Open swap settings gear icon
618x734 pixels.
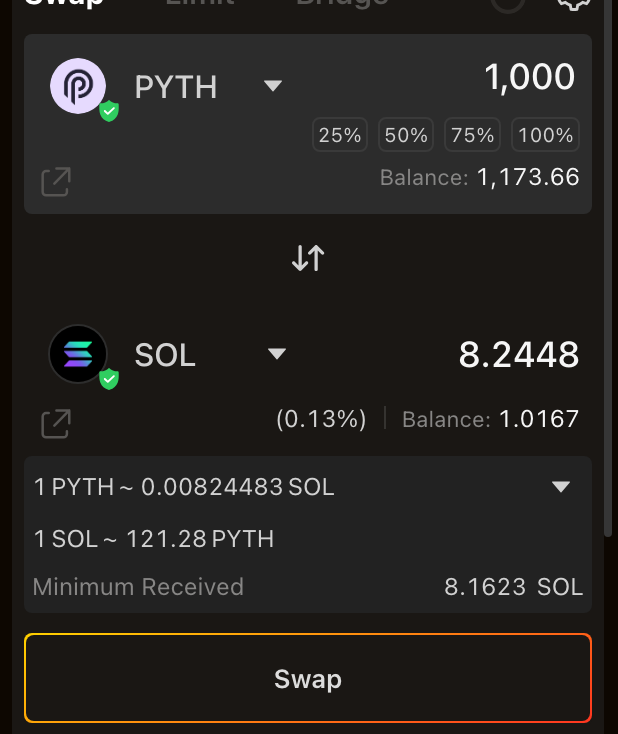(574, 4)
